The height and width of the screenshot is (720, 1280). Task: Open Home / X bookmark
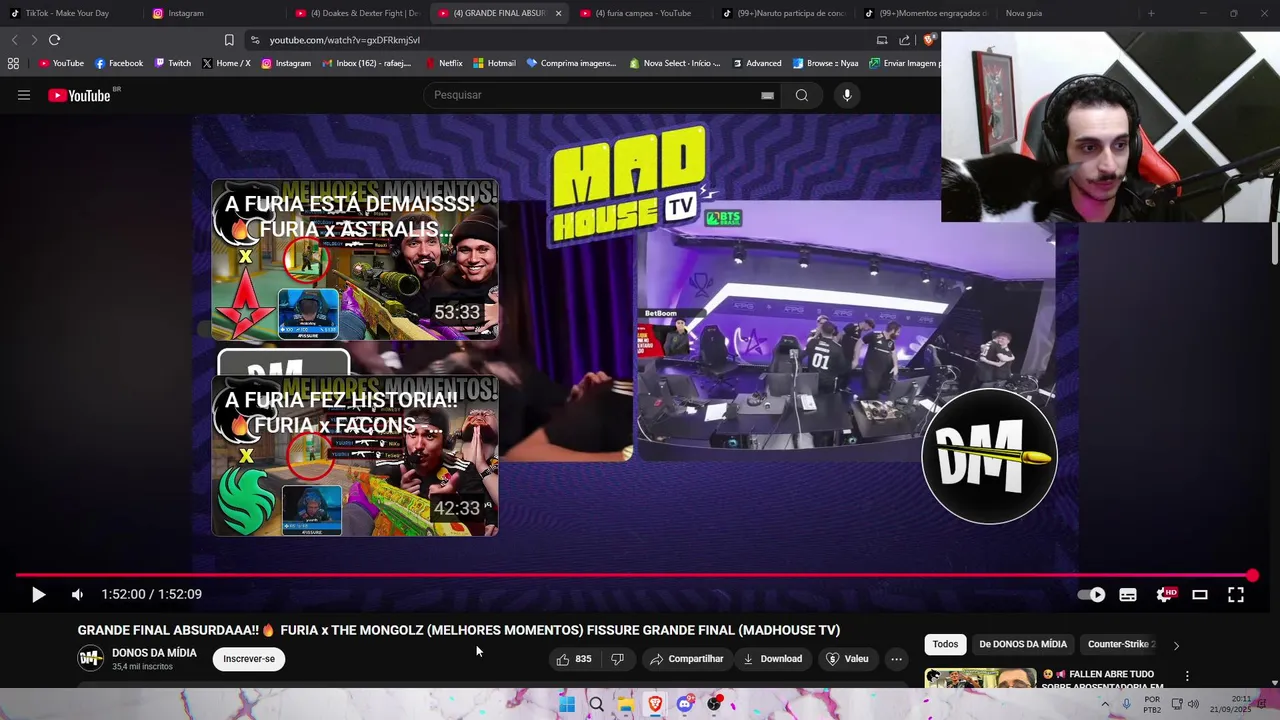tap(226, 63)
